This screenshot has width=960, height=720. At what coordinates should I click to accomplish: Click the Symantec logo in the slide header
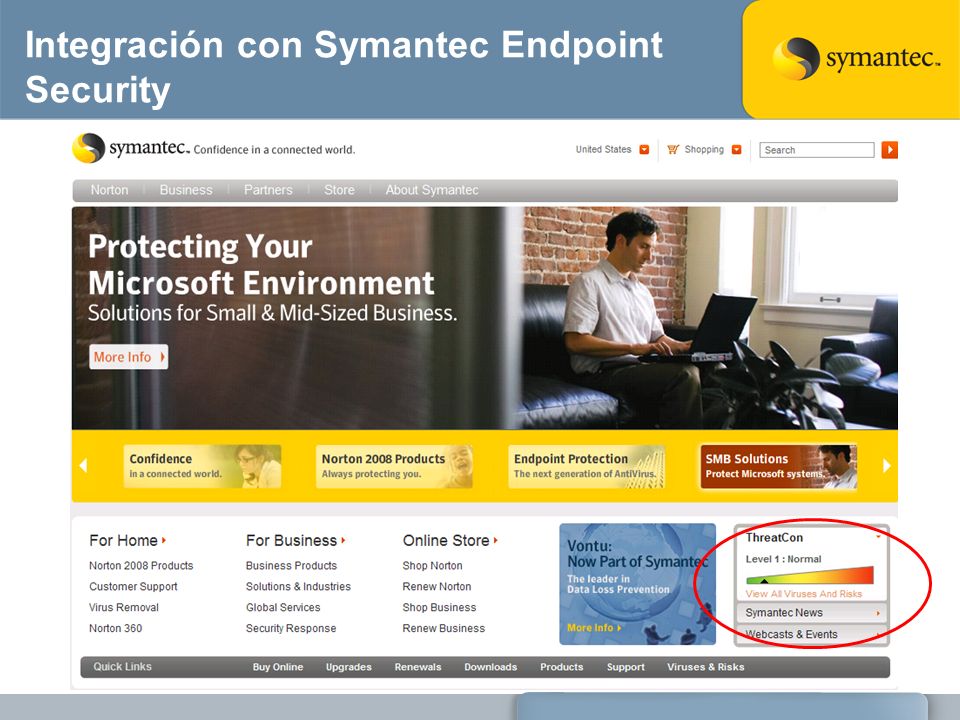point(855,59)
